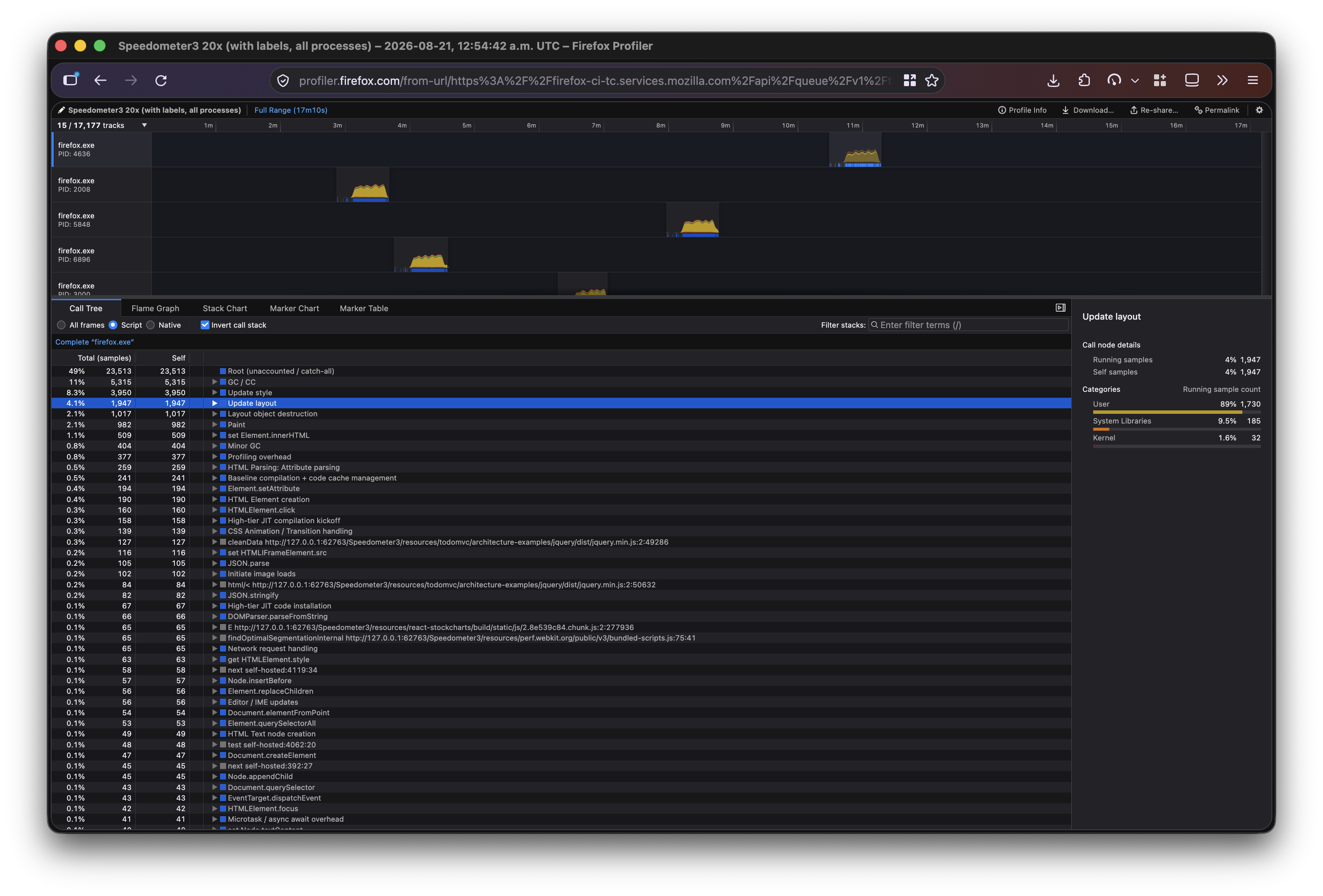
Task: Click the address bar URL
Action: (595, 81)
